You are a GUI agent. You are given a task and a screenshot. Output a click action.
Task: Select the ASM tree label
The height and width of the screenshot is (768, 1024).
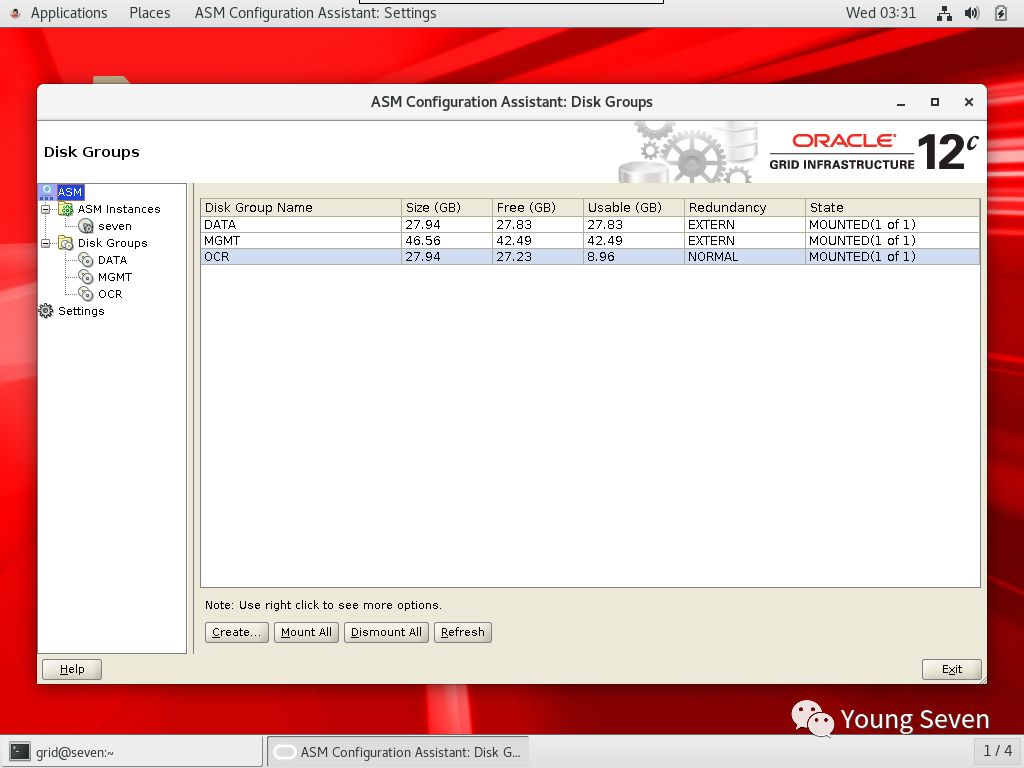point(70,192)
